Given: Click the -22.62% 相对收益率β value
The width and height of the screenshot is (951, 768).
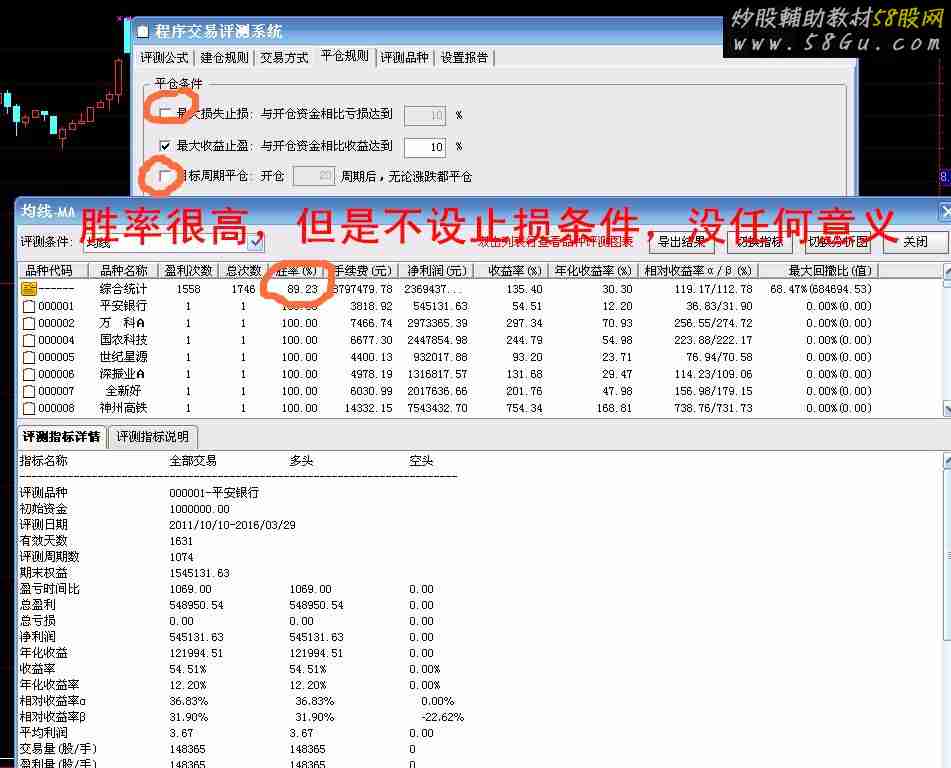Looking at the screenshot, I should click(443, 717).
